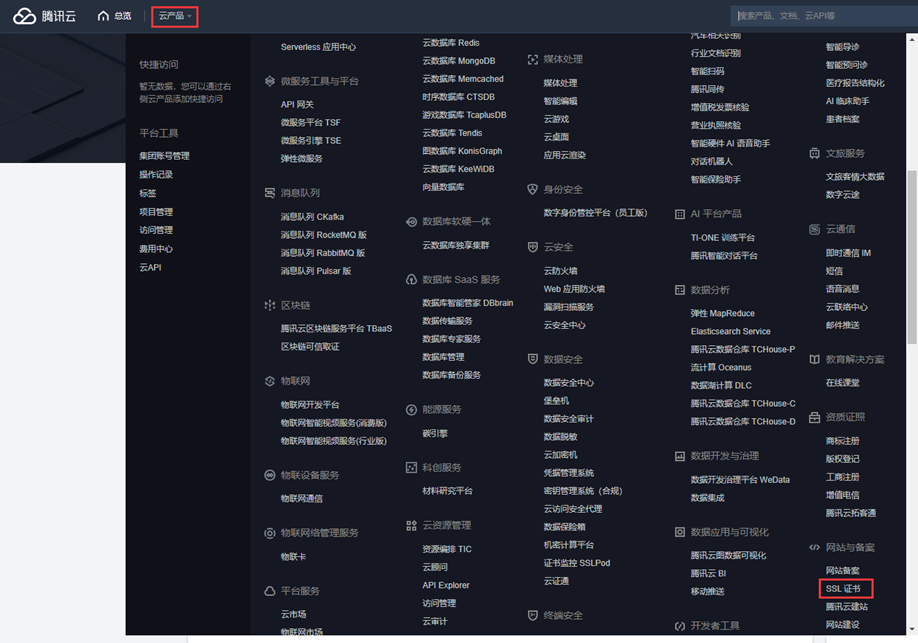Click the 云安全 shield icon
The image size is (918, 643).
pyautogui.click(x=532, y=247)
